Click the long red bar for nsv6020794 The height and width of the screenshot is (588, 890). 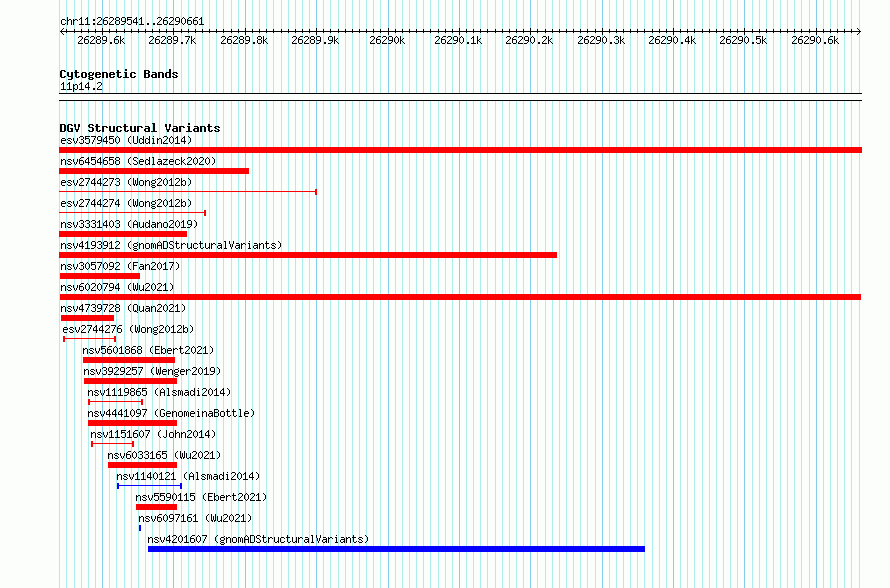click(x=460, y=297)
